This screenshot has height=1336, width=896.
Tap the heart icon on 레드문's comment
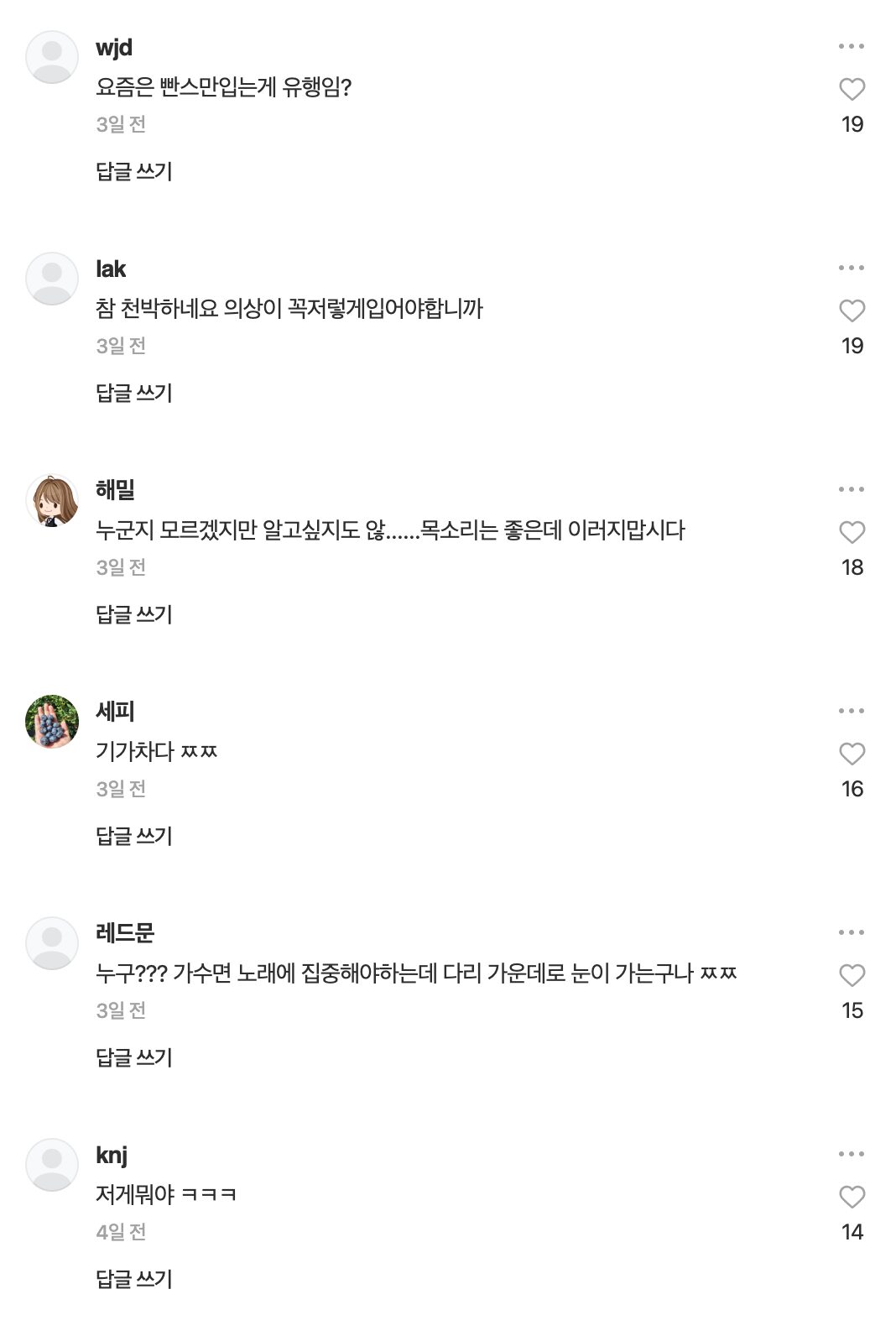(852, 975)
